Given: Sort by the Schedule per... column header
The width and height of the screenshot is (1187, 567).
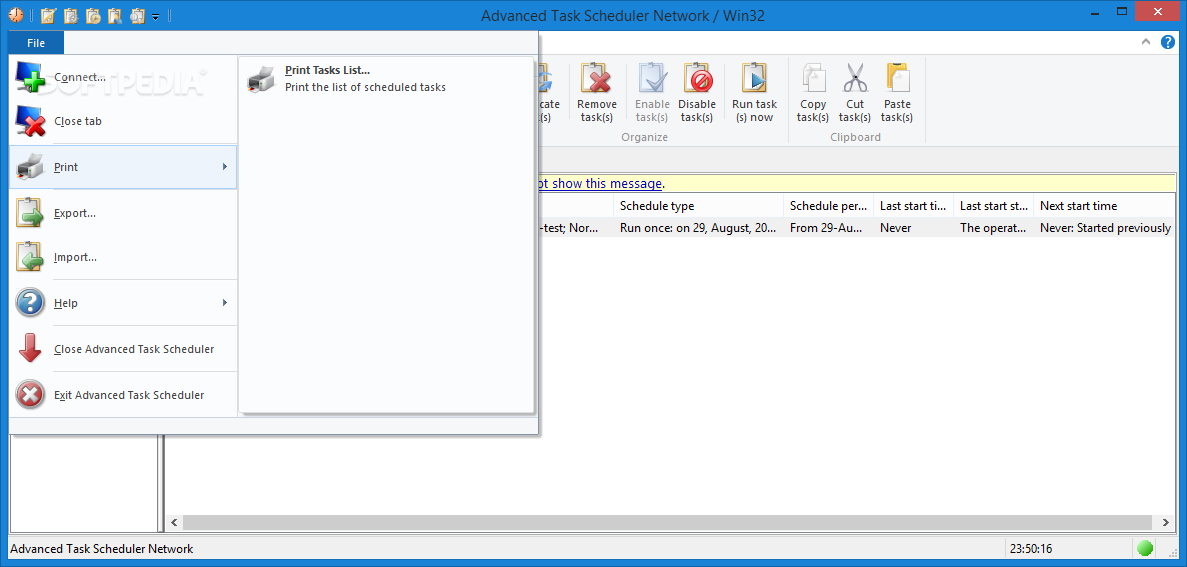Looking at the screenshot, I should click(828, 206).
